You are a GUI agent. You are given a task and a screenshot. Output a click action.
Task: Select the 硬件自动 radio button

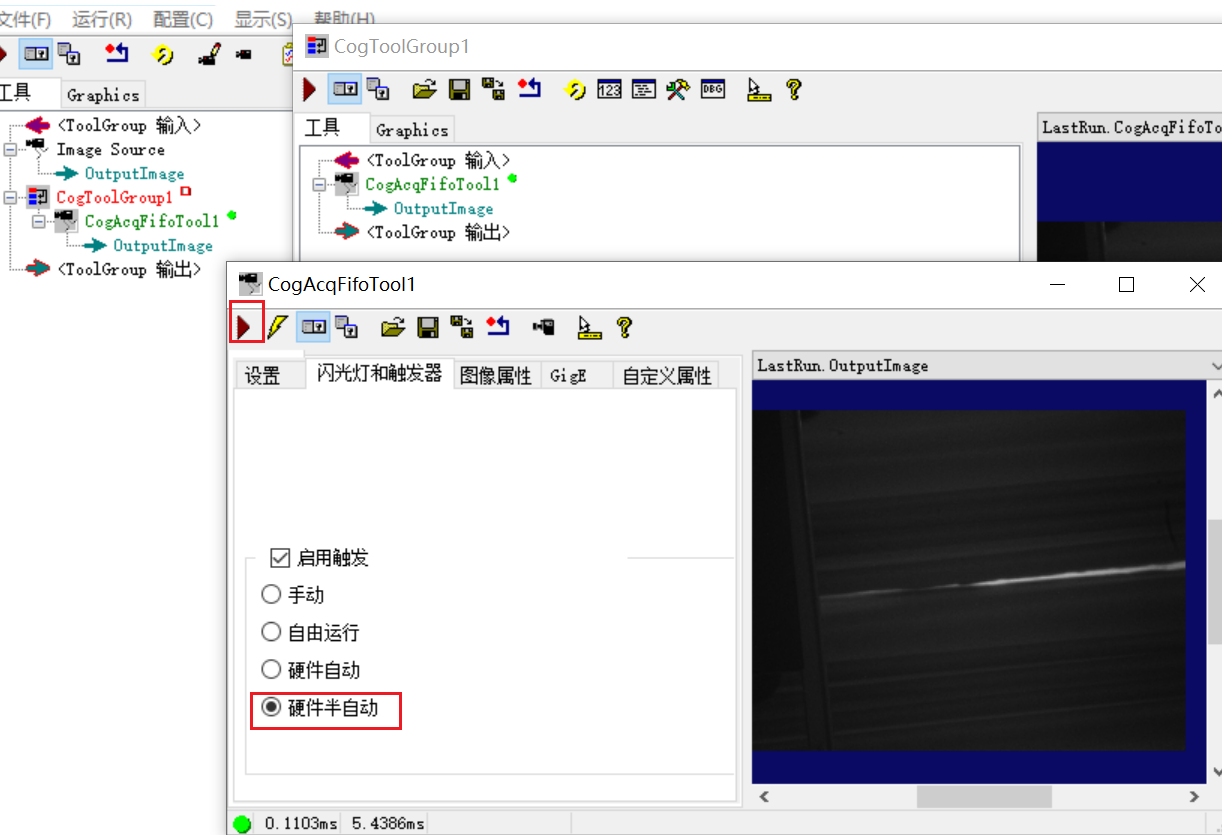pos(271,670)
